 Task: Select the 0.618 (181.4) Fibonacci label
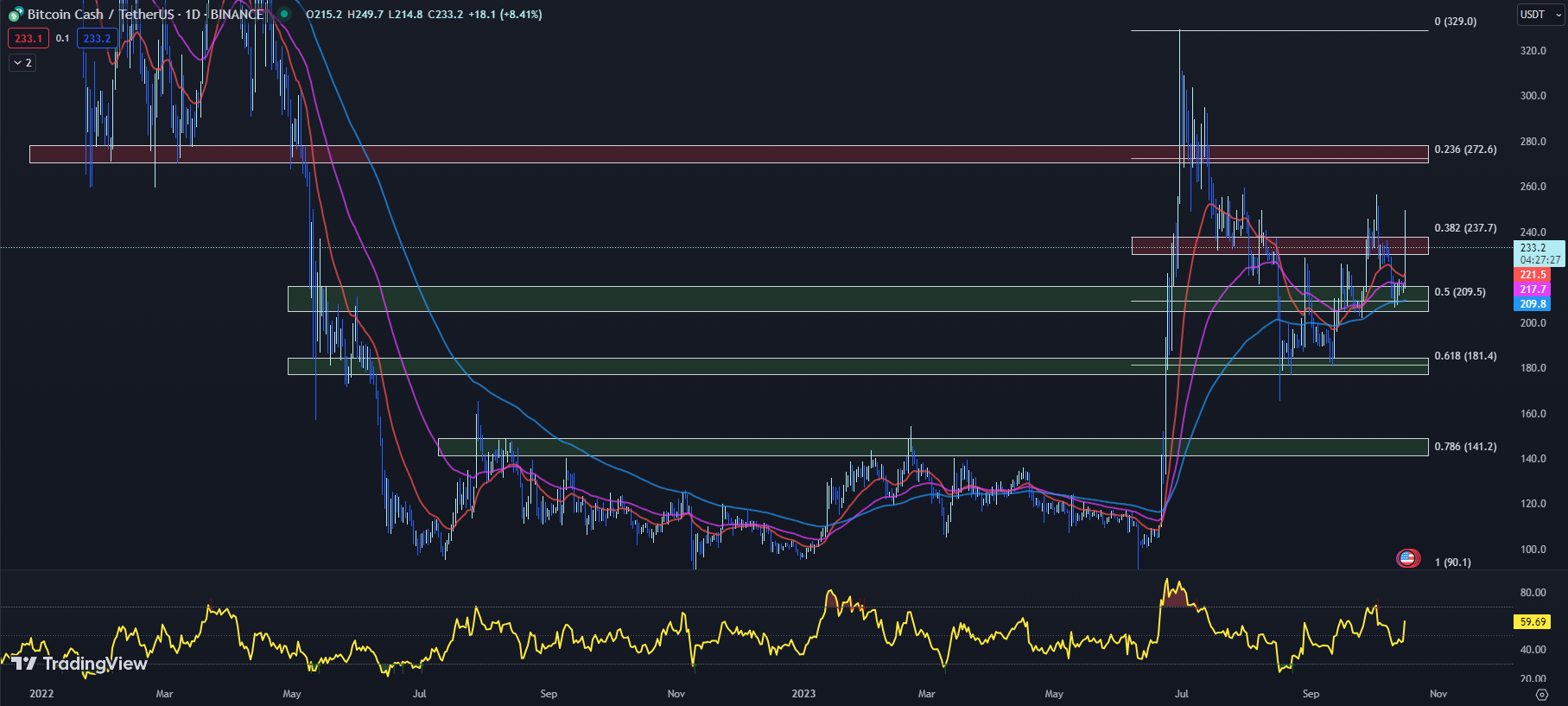[x=1465, y=356]
